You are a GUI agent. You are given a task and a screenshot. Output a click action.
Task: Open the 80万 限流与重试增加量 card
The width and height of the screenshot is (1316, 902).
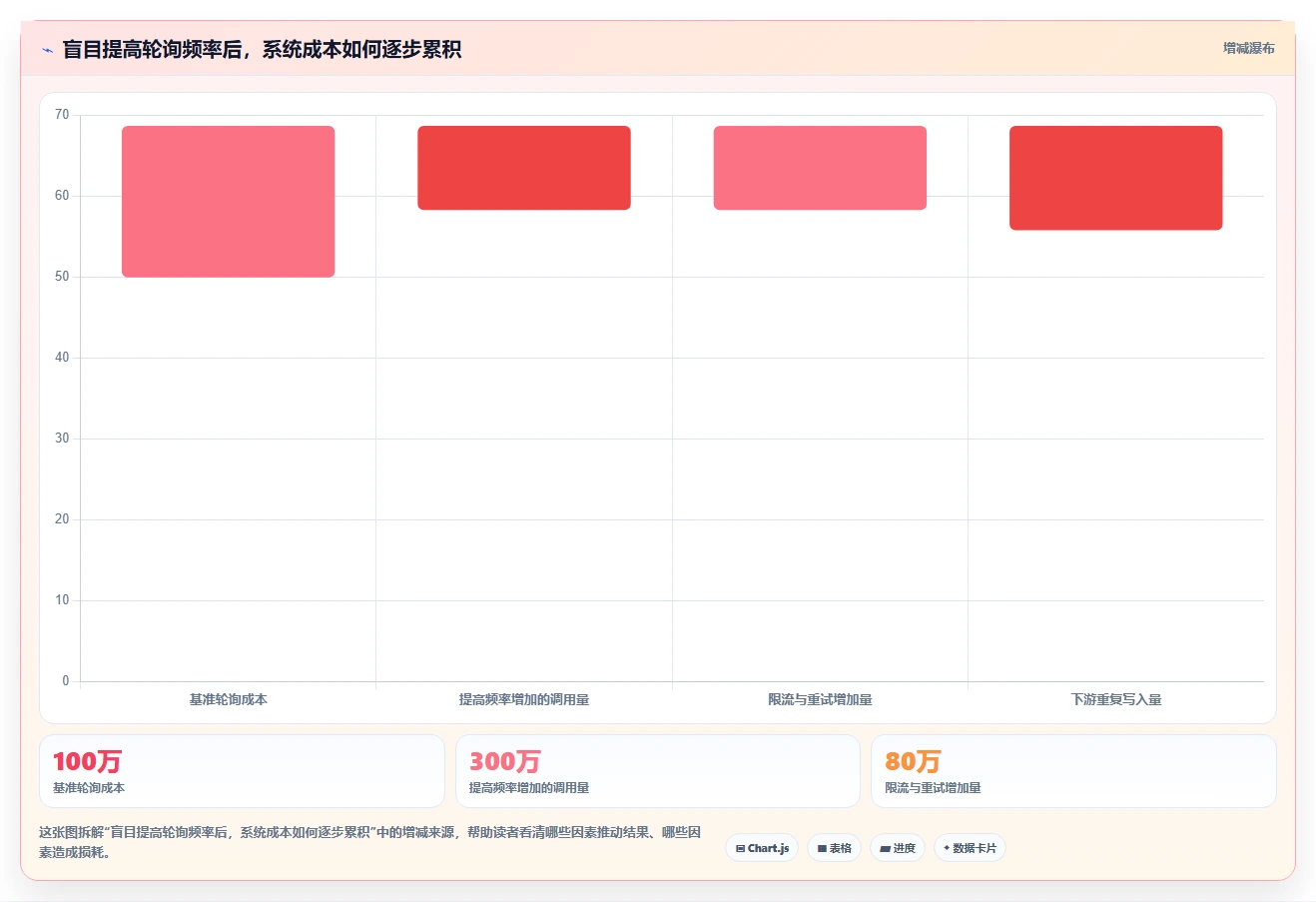pos(1073,771)
